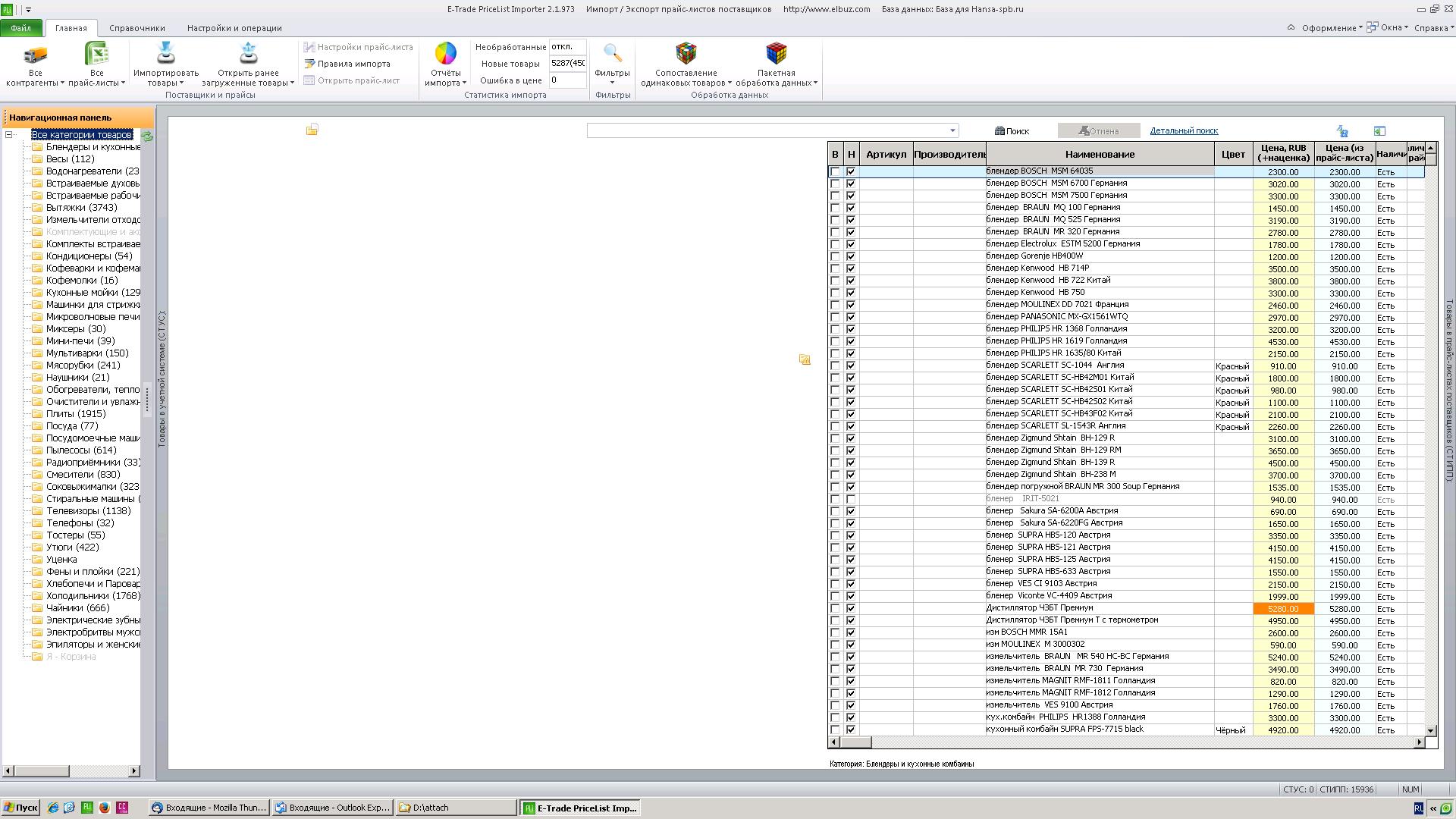Switch to Входящие - Outlook Express taskbar button
The width and height of the screenshot is (1456, 819).
[333, 808]
